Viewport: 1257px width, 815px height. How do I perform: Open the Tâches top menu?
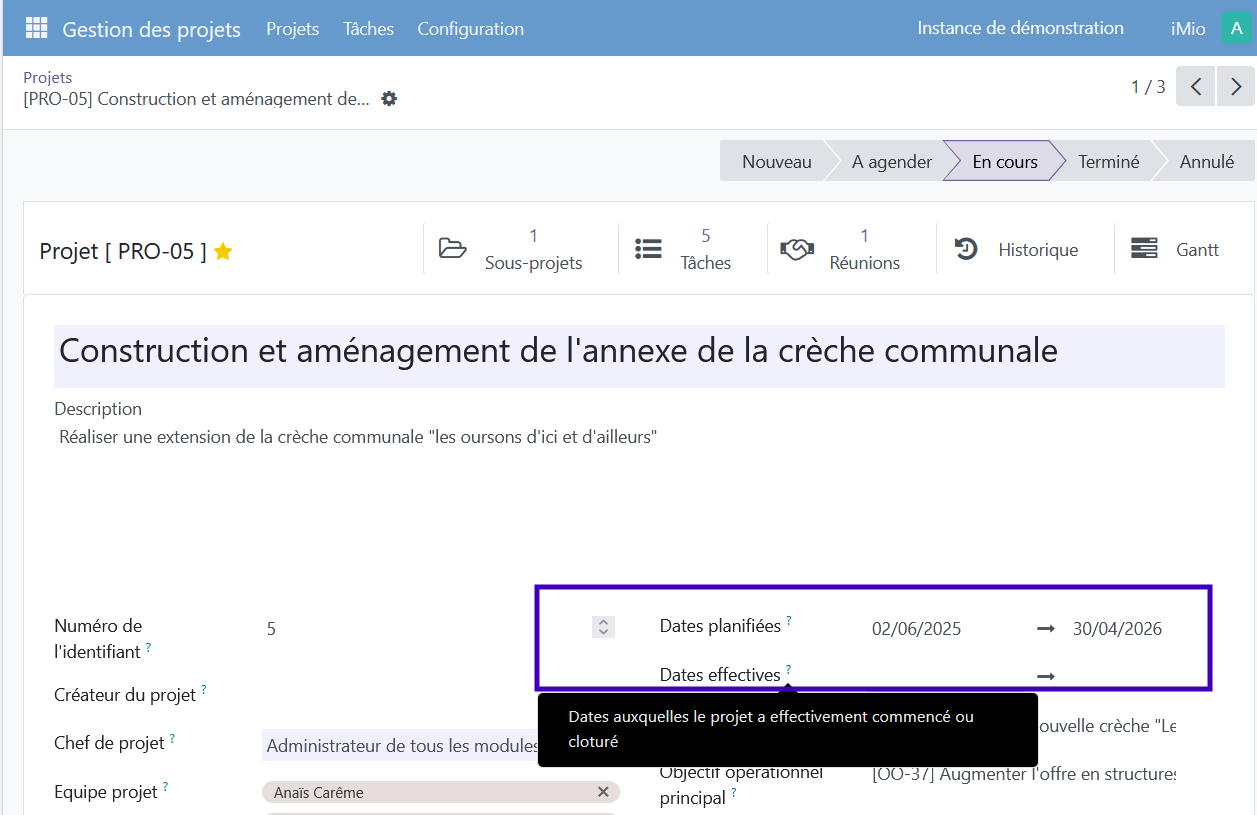click(368, 29)
